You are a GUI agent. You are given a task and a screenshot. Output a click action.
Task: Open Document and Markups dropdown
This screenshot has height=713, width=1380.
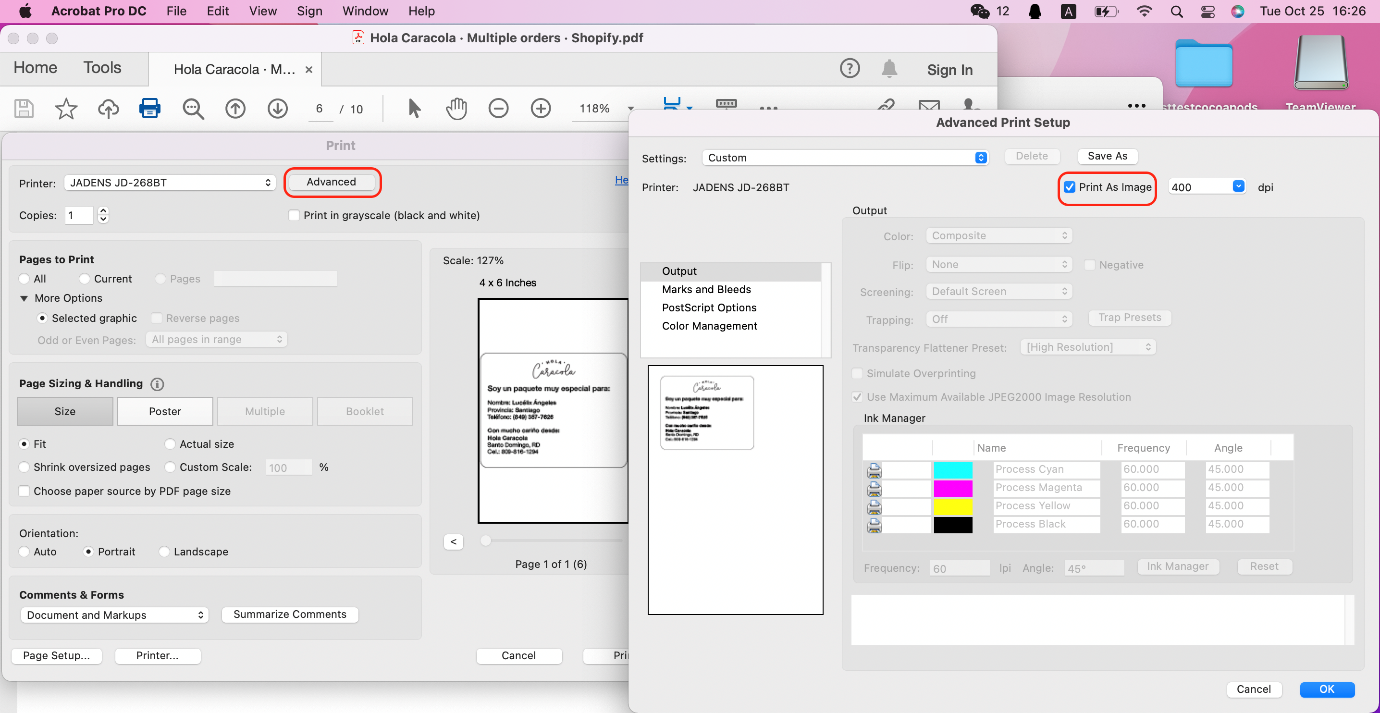(x=114, y=615)
